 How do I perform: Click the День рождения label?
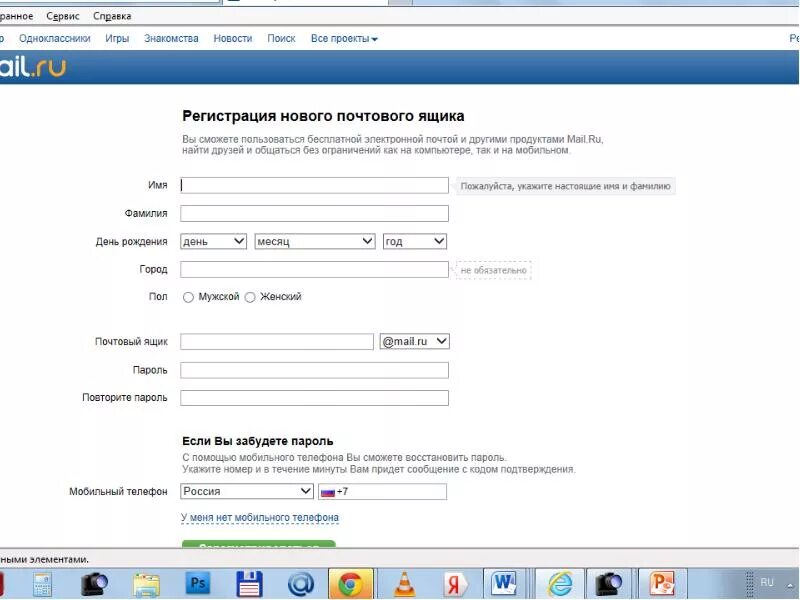click(x=132, y=242)
